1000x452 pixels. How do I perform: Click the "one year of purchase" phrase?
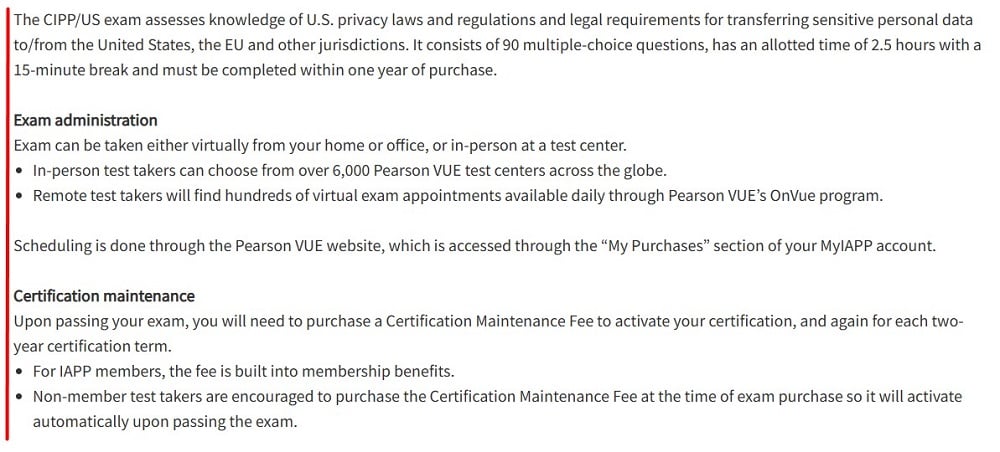pos(422,70)
